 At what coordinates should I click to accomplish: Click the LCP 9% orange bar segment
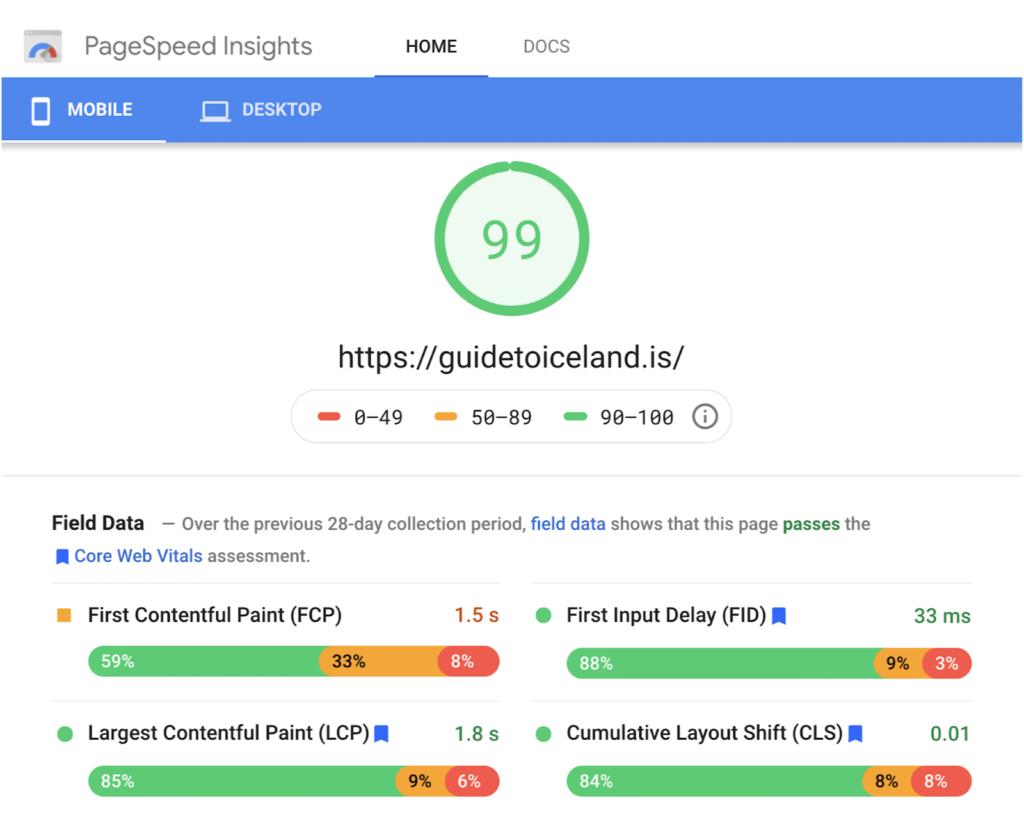coord(421,781)
